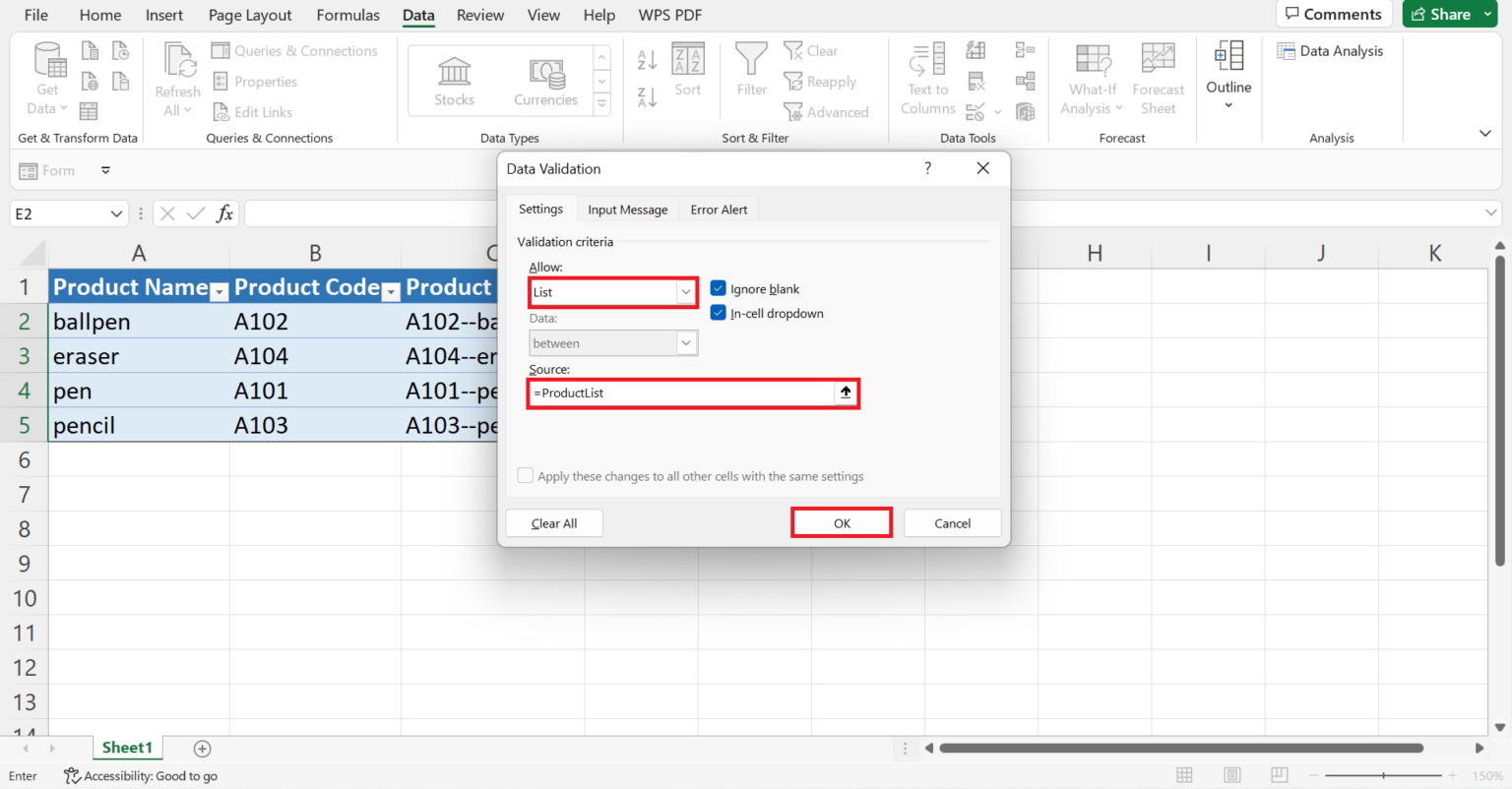Image resolution: width=1512 pixels, height=789 pixels.
Task: Check Apply these changes to all other cells
Action: coord(526,476)
